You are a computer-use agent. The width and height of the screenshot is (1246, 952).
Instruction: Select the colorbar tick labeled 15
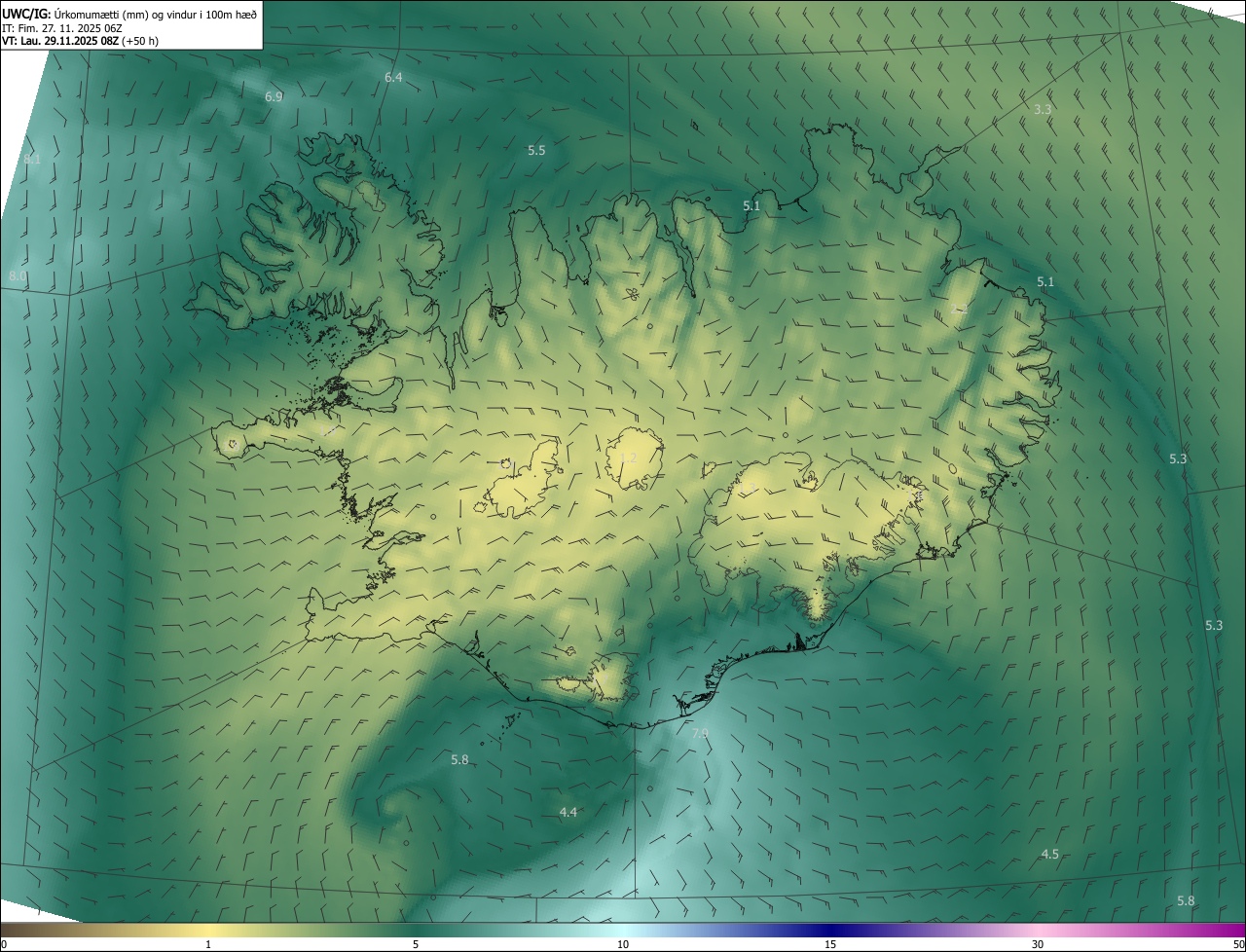click(830, 944)
